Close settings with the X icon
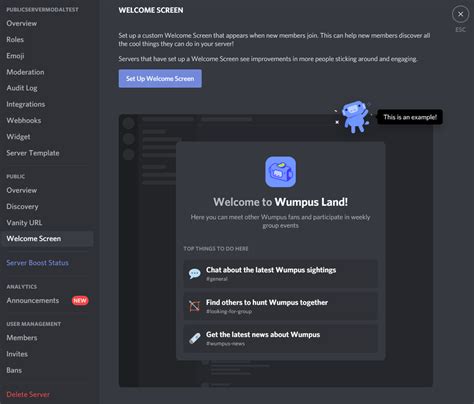This screenshot has height=404, width=474. tap(460, 14)
